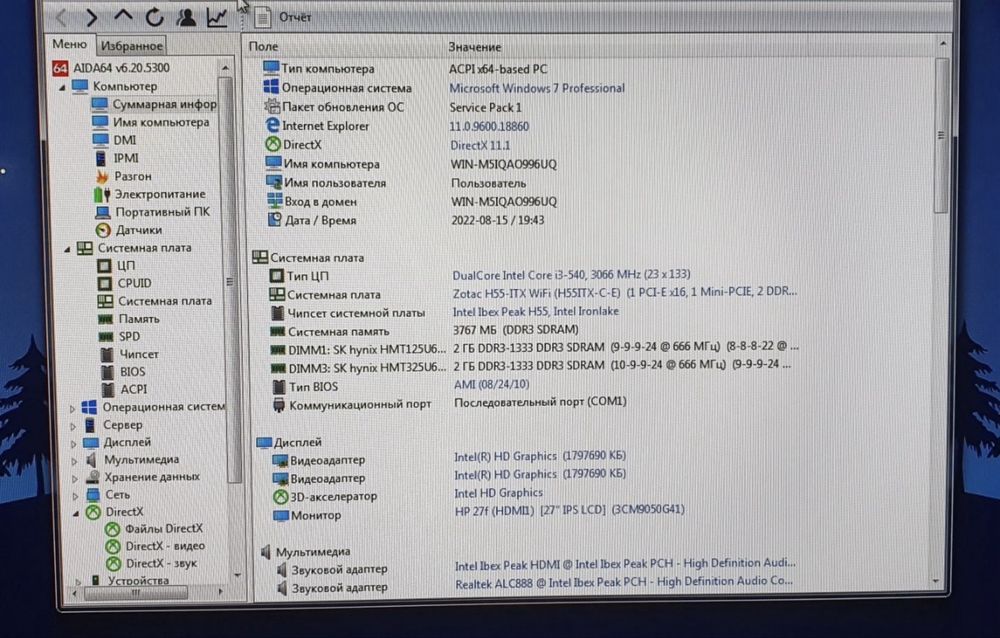
Task: Select the DIMM1: SK hynix row
Action: (534, 349)
